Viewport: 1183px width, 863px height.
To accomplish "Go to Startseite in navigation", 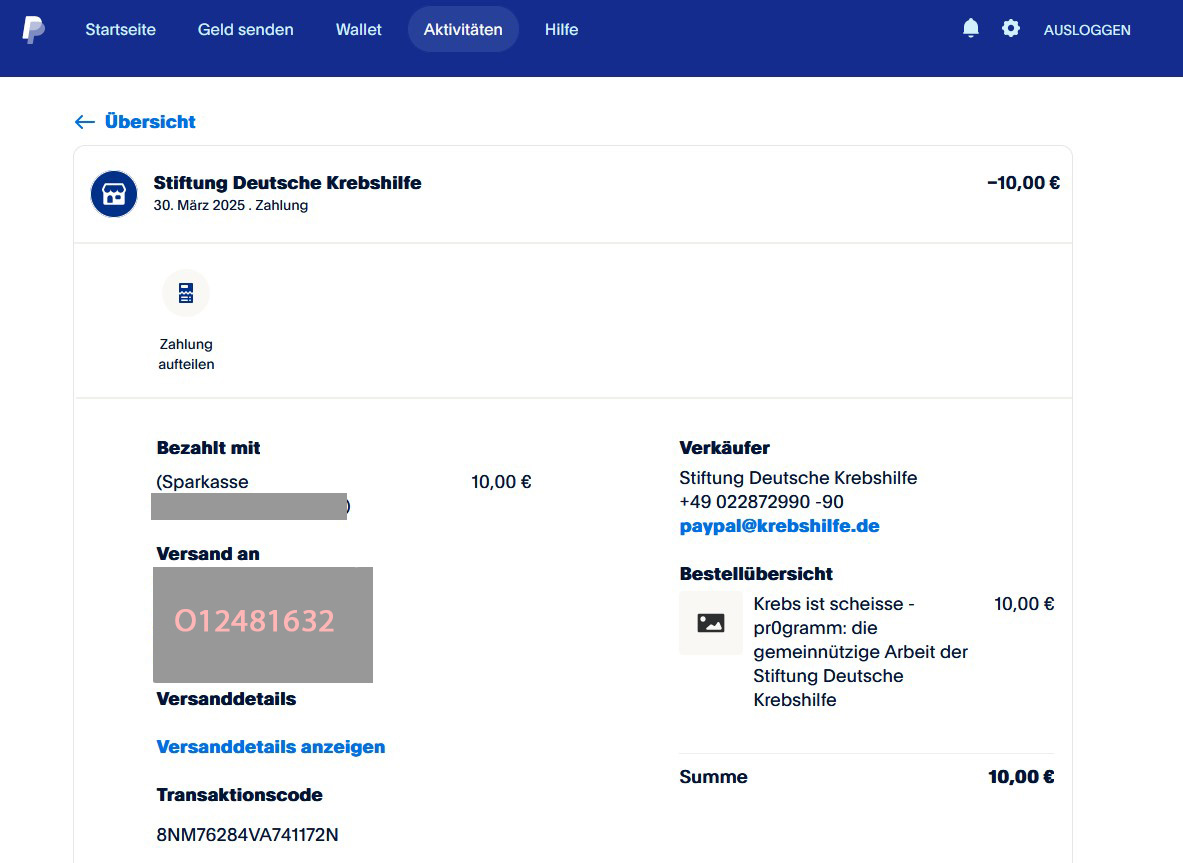I will click(x=120, y=30).
